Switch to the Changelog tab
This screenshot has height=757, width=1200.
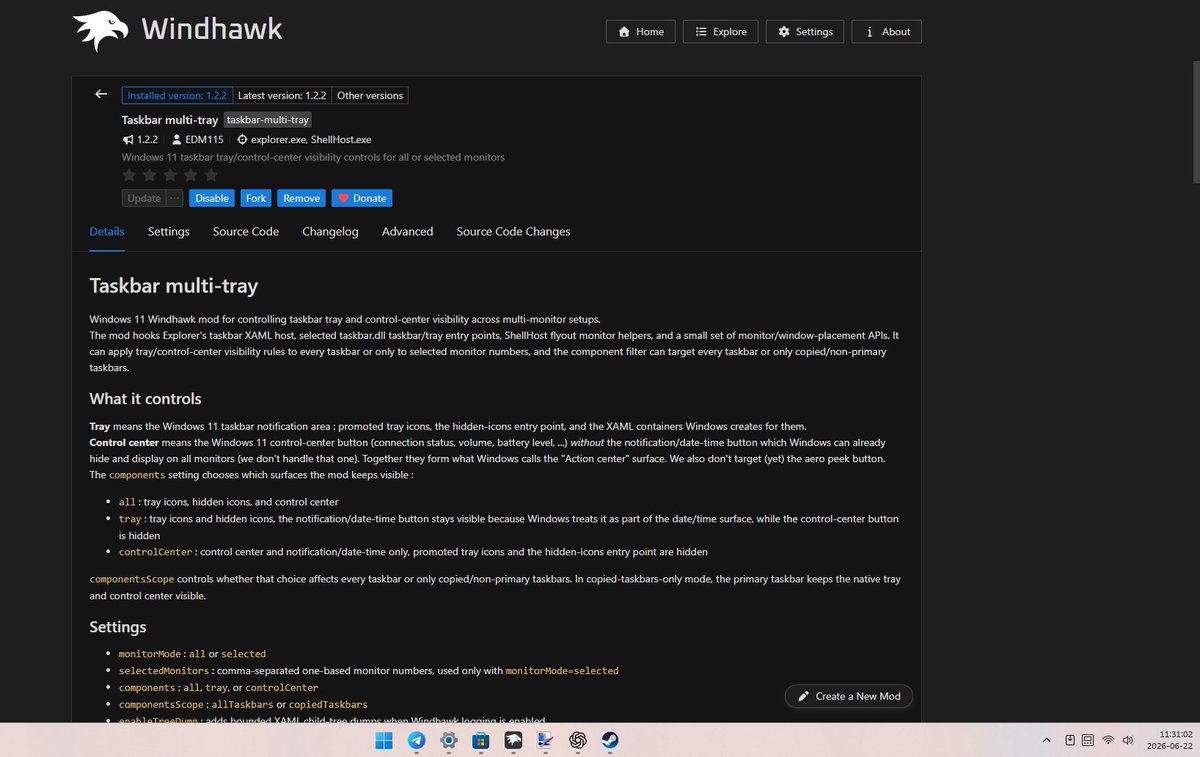[x=330, y=231]
